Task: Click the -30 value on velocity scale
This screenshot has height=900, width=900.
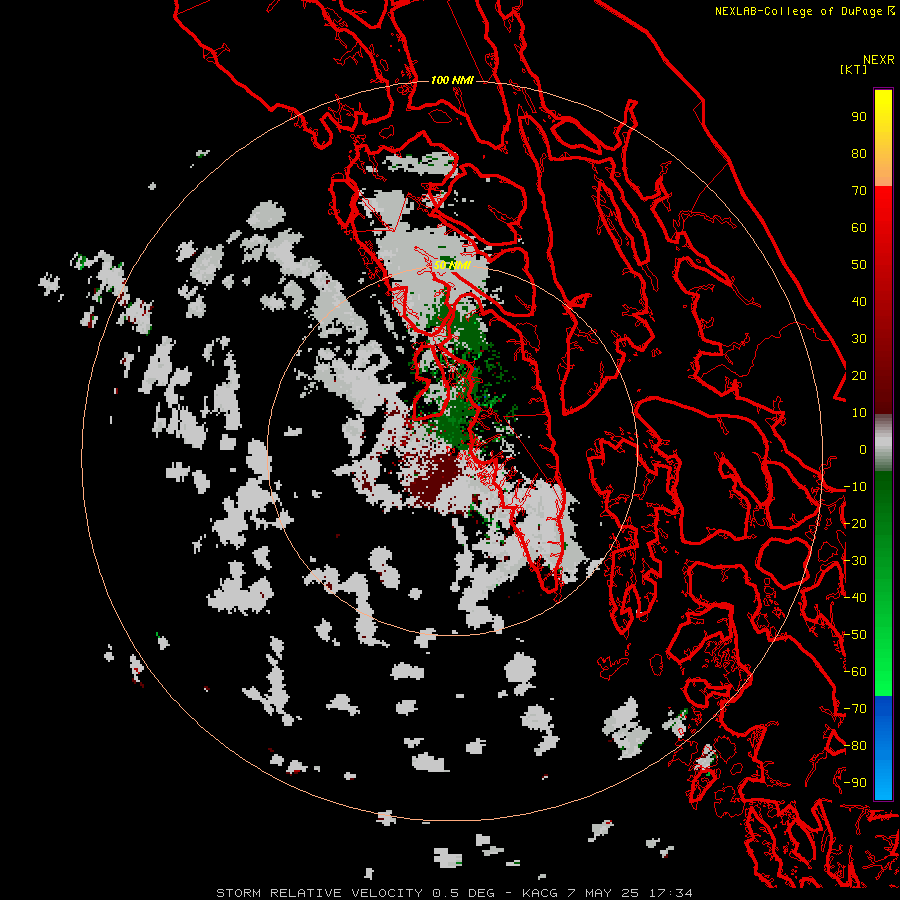Action: (855, 561)
